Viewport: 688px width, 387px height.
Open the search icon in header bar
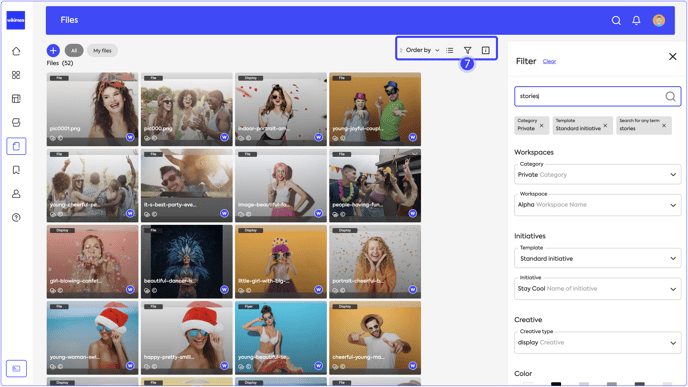tap(616, 20)
